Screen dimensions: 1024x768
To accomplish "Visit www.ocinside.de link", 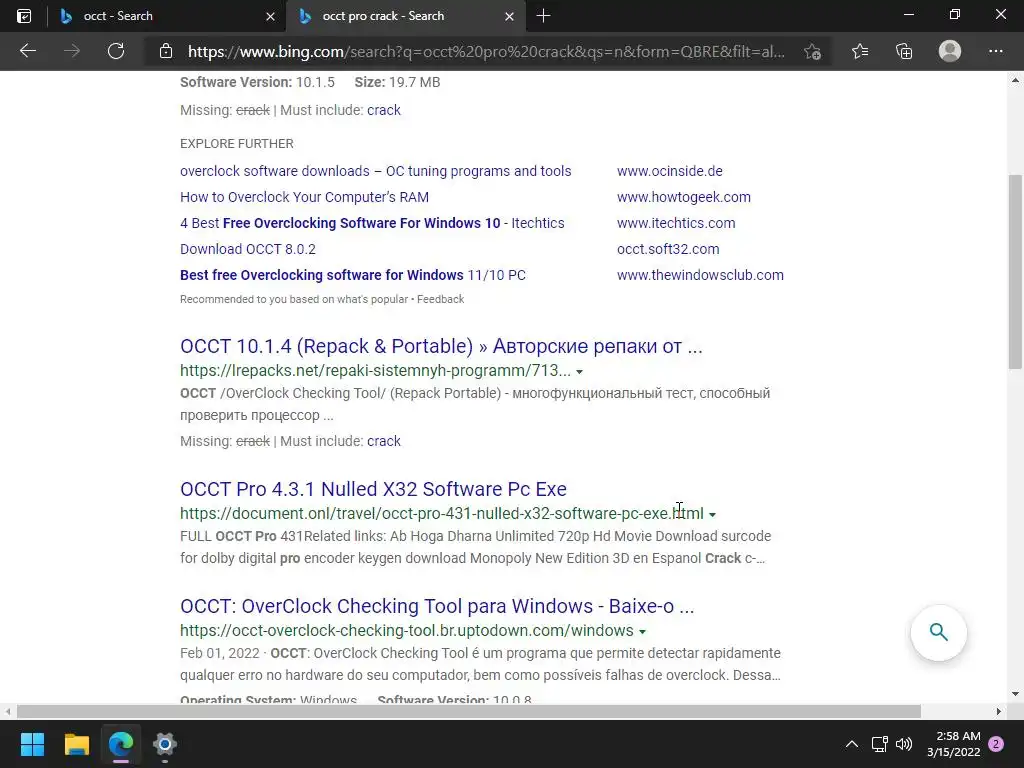I will pos(669,171).
